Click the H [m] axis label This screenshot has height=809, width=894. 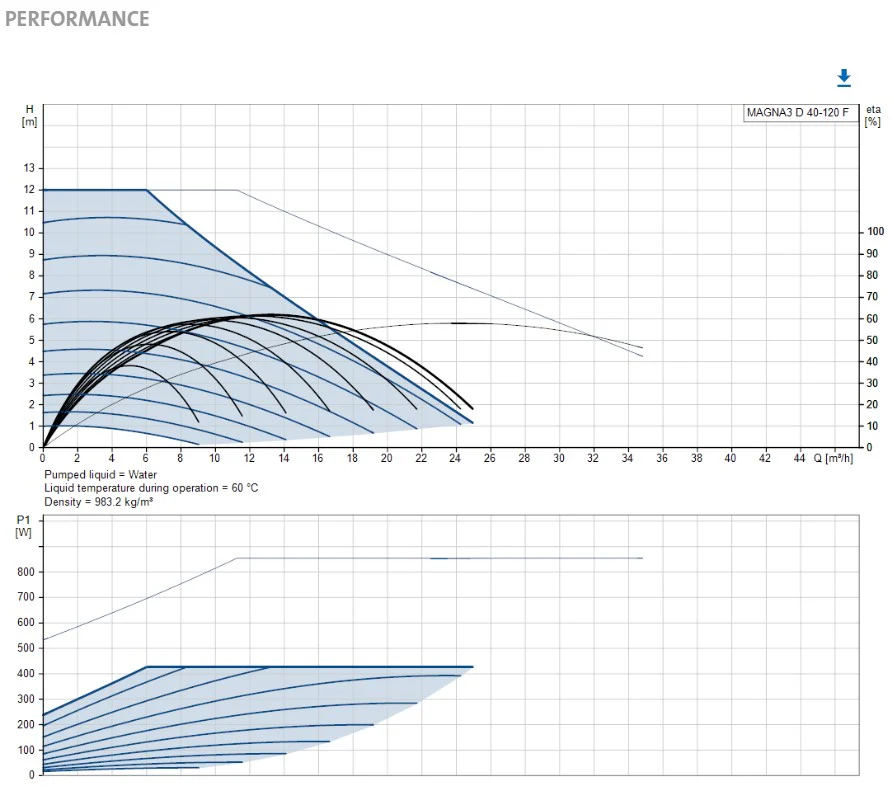pos(29,115)
